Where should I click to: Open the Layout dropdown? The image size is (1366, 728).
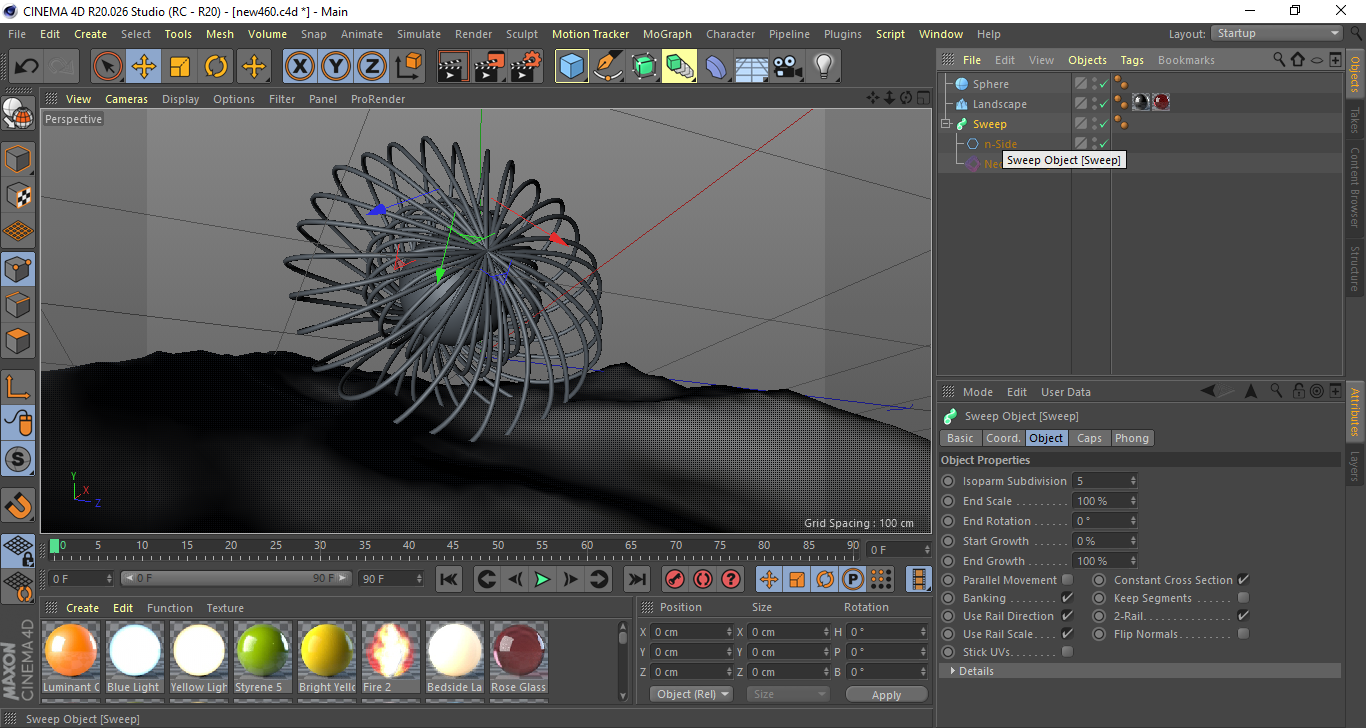(x=1277, y=33)
